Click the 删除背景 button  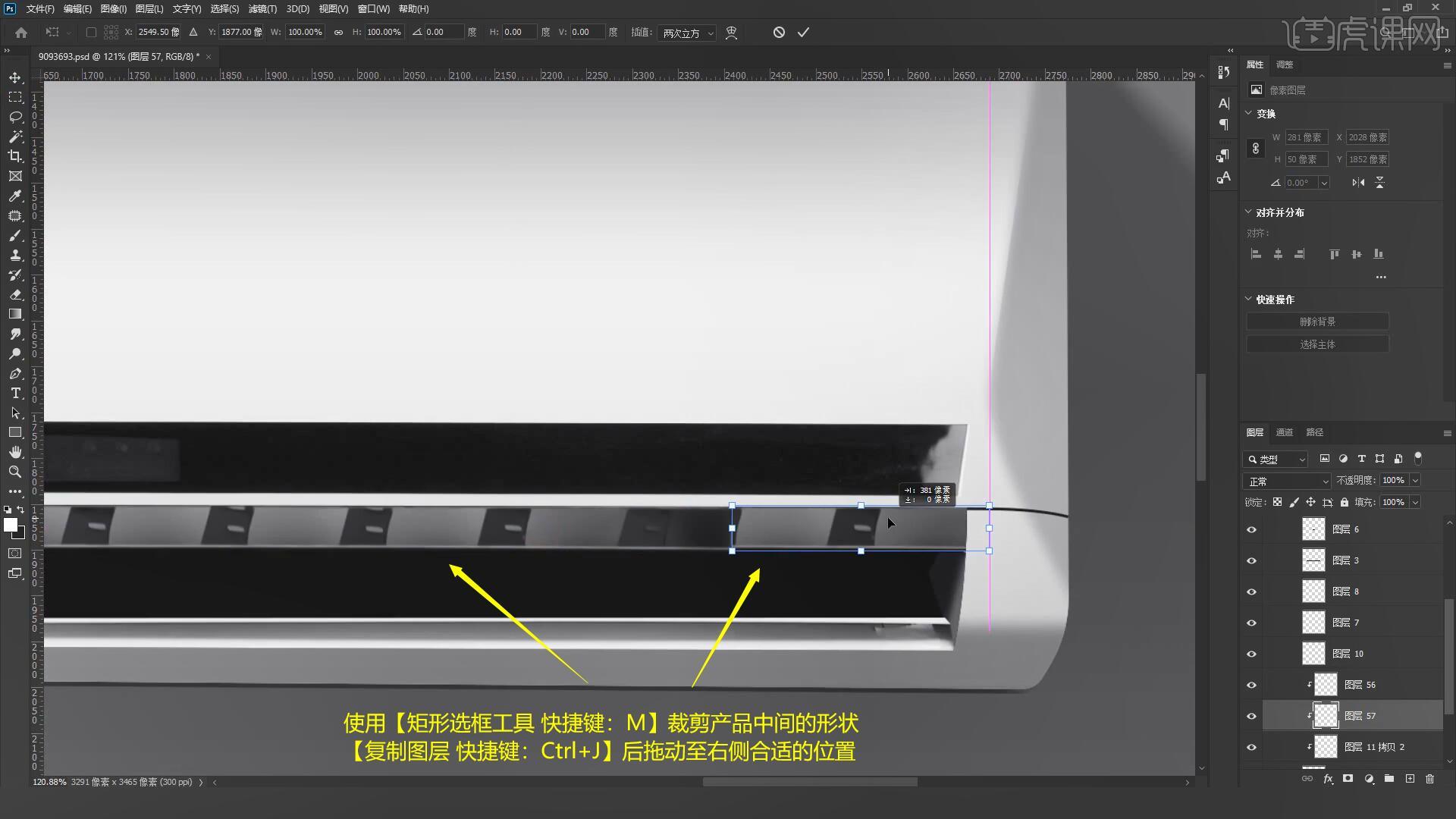pyautogui.click(x=1317, y=322)
